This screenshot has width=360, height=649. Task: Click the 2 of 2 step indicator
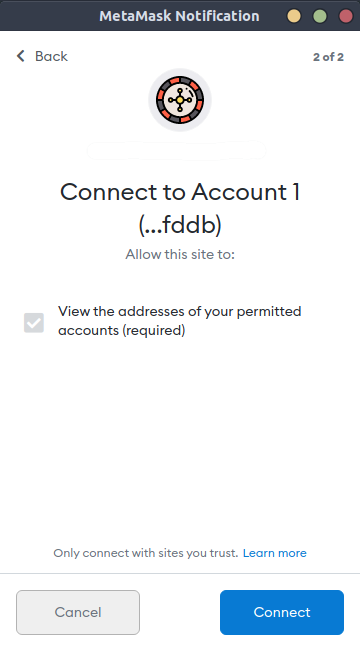(x=328, y=57)
